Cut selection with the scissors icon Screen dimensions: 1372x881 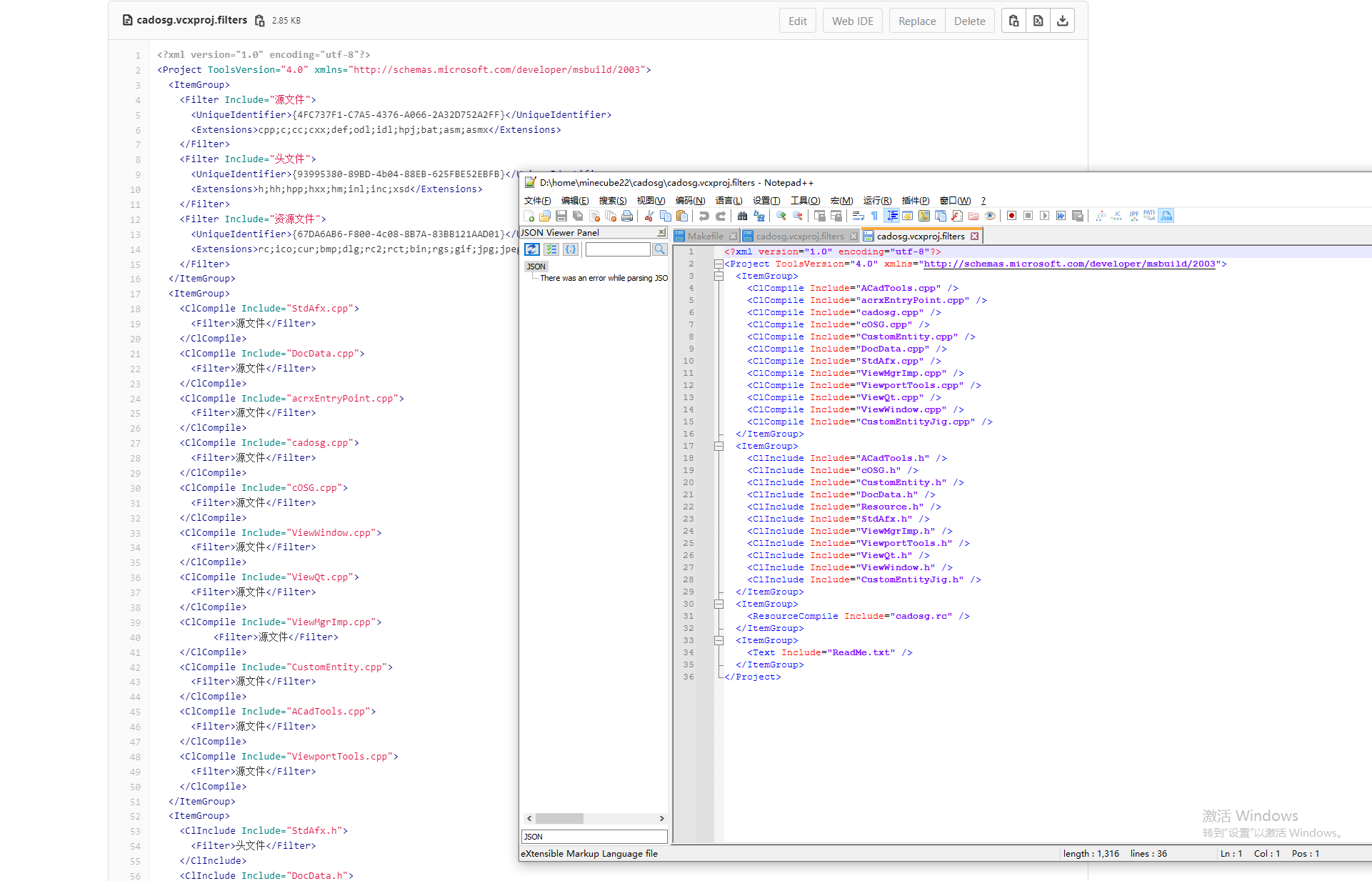click(649, 216)
